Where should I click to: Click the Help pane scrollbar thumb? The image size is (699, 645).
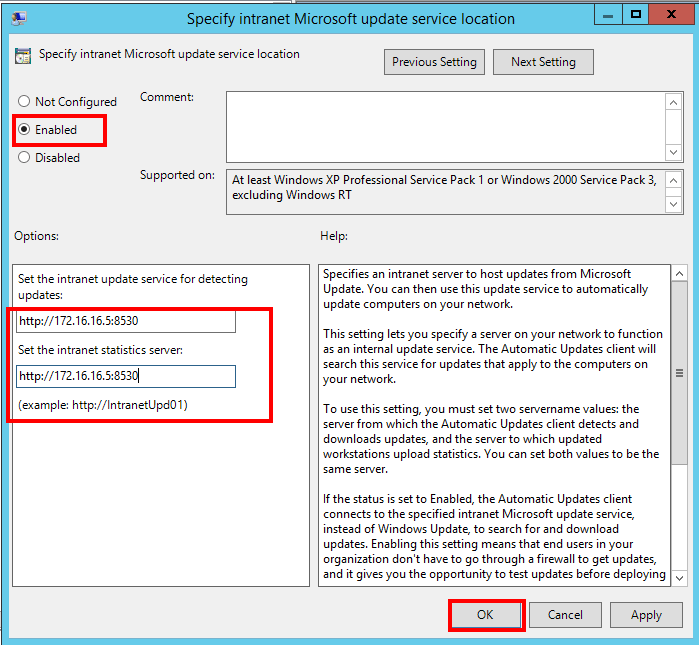[x=679, y=373]
